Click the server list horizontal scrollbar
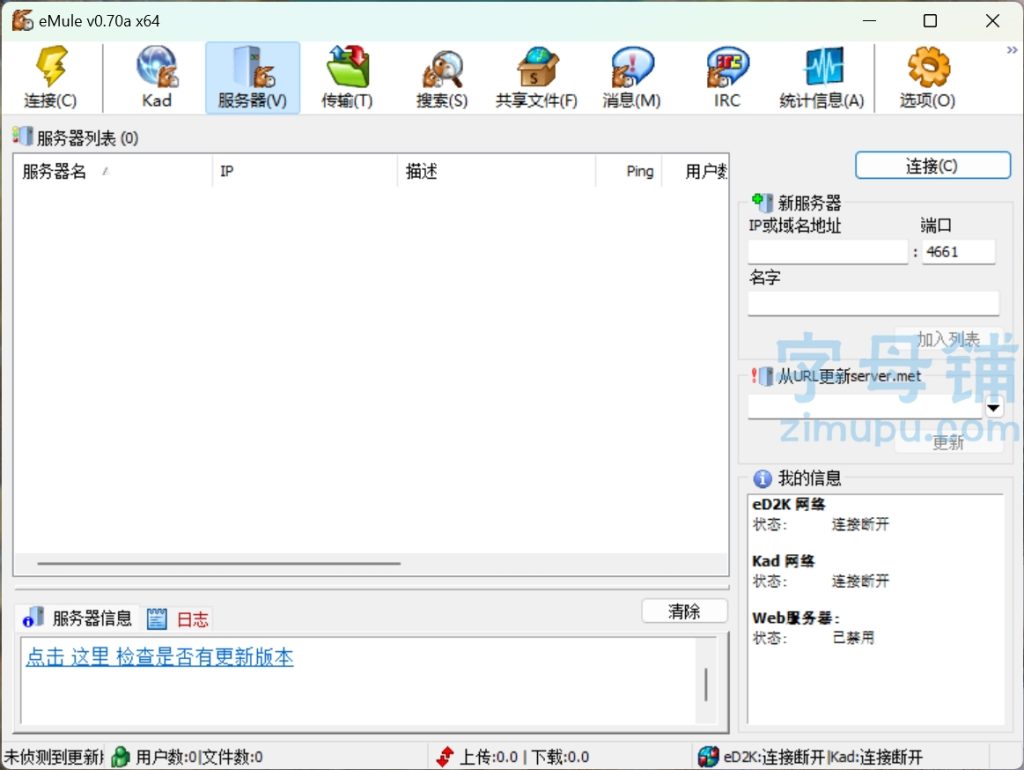Image resolution: width=1024 pixels, height=770 pixels. [x=219, y=563]
